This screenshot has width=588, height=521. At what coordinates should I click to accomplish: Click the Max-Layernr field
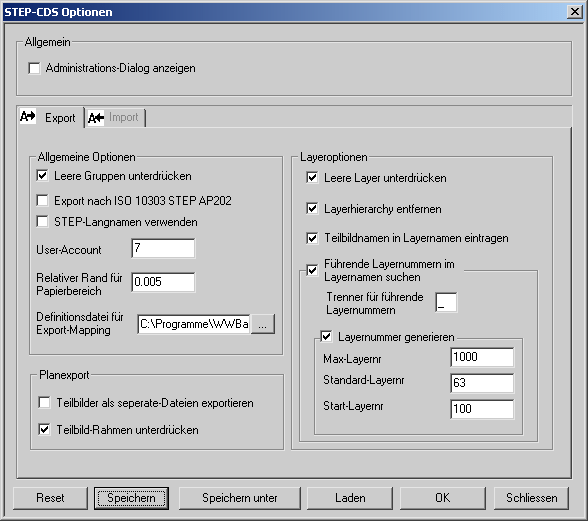[x=482, y=357]
